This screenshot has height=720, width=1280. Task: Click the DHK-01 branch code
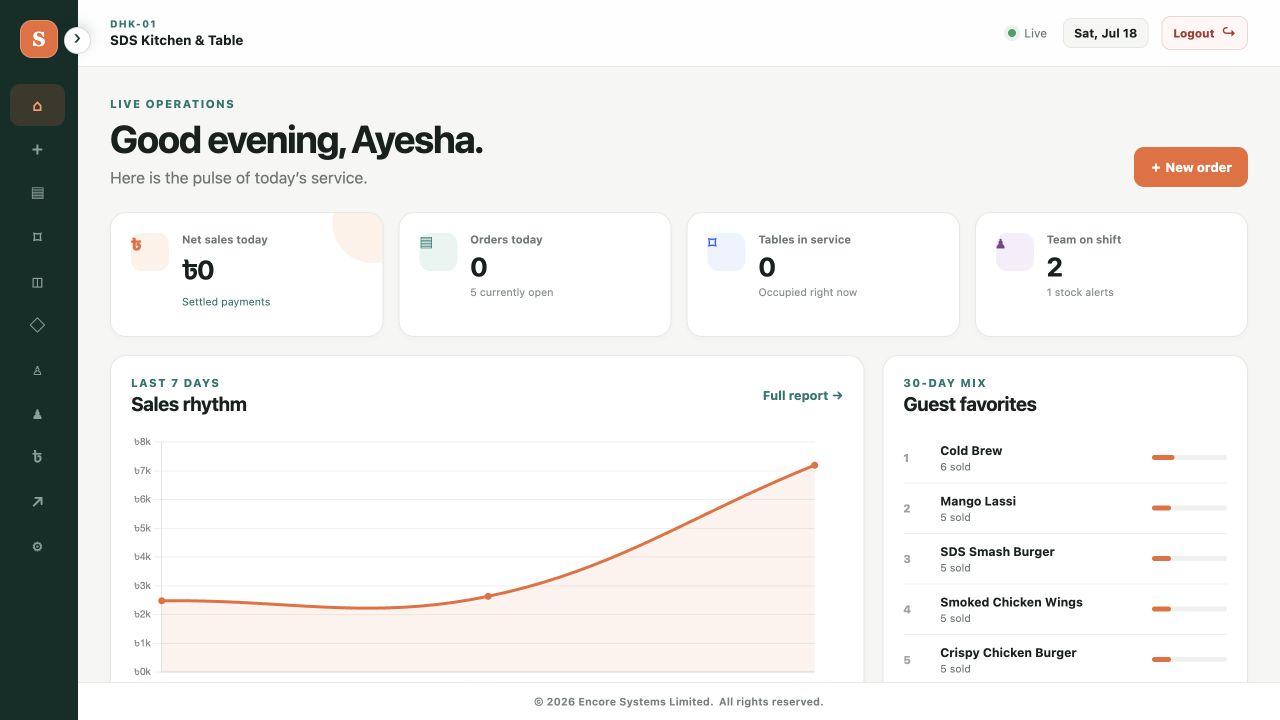[133, 24]
